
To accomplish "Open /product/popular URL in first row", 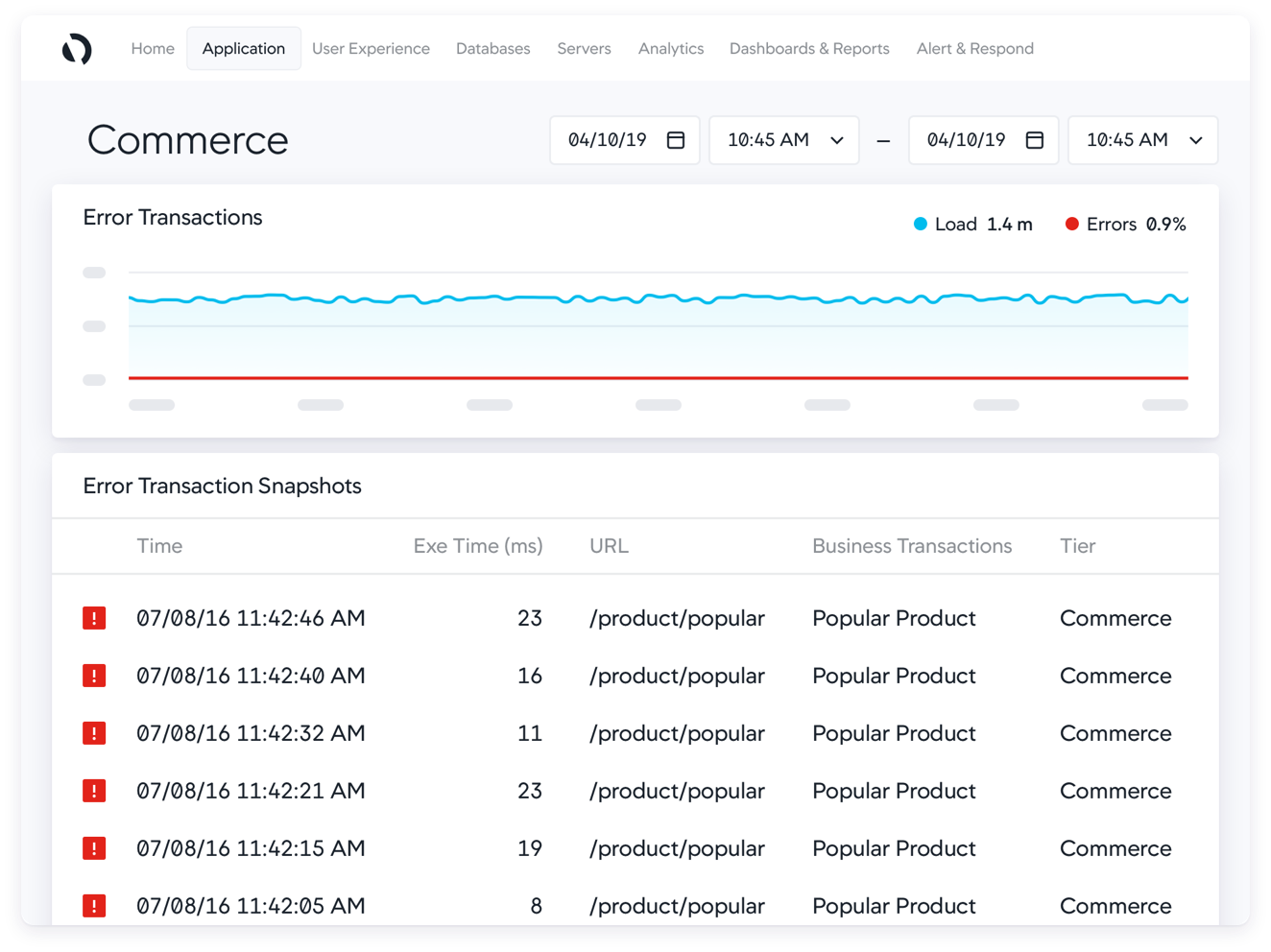I will point(677,618).
